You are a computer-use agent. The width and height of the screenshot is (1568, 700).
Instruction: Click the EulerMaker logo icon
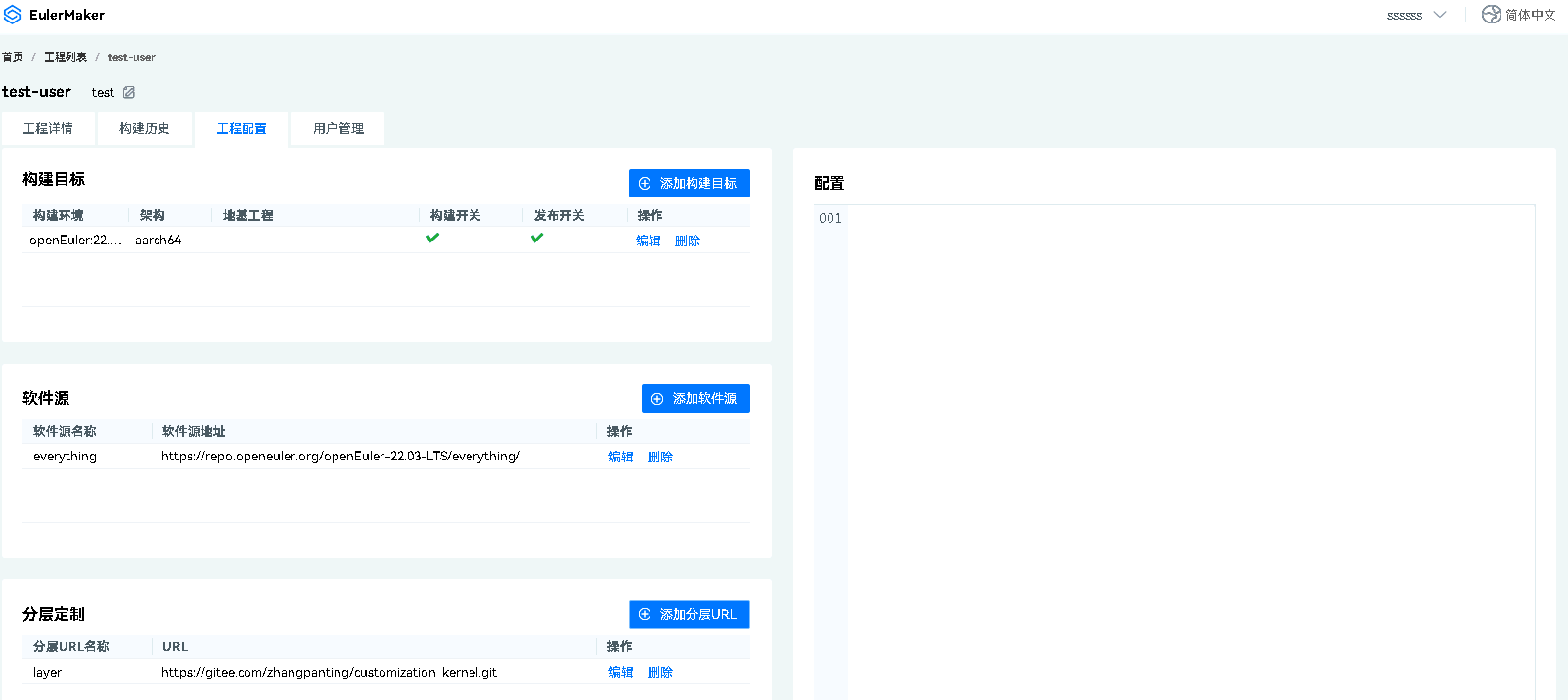pos(13,15)
